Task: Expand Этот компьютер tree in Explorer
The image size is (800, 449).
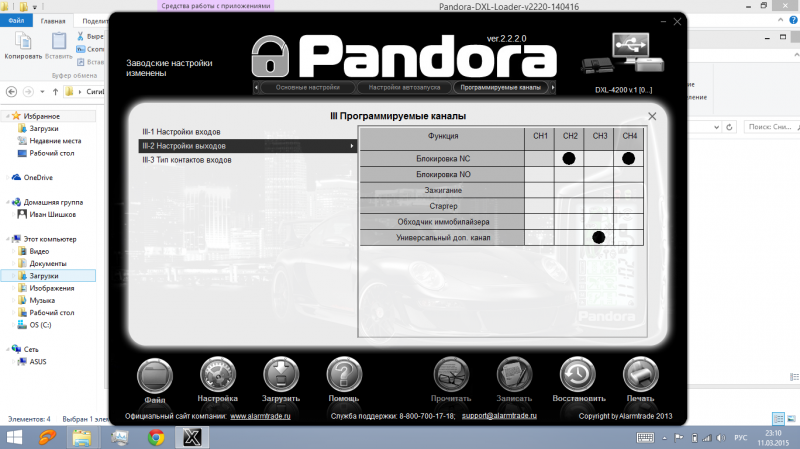Action: tap(10, 239)
